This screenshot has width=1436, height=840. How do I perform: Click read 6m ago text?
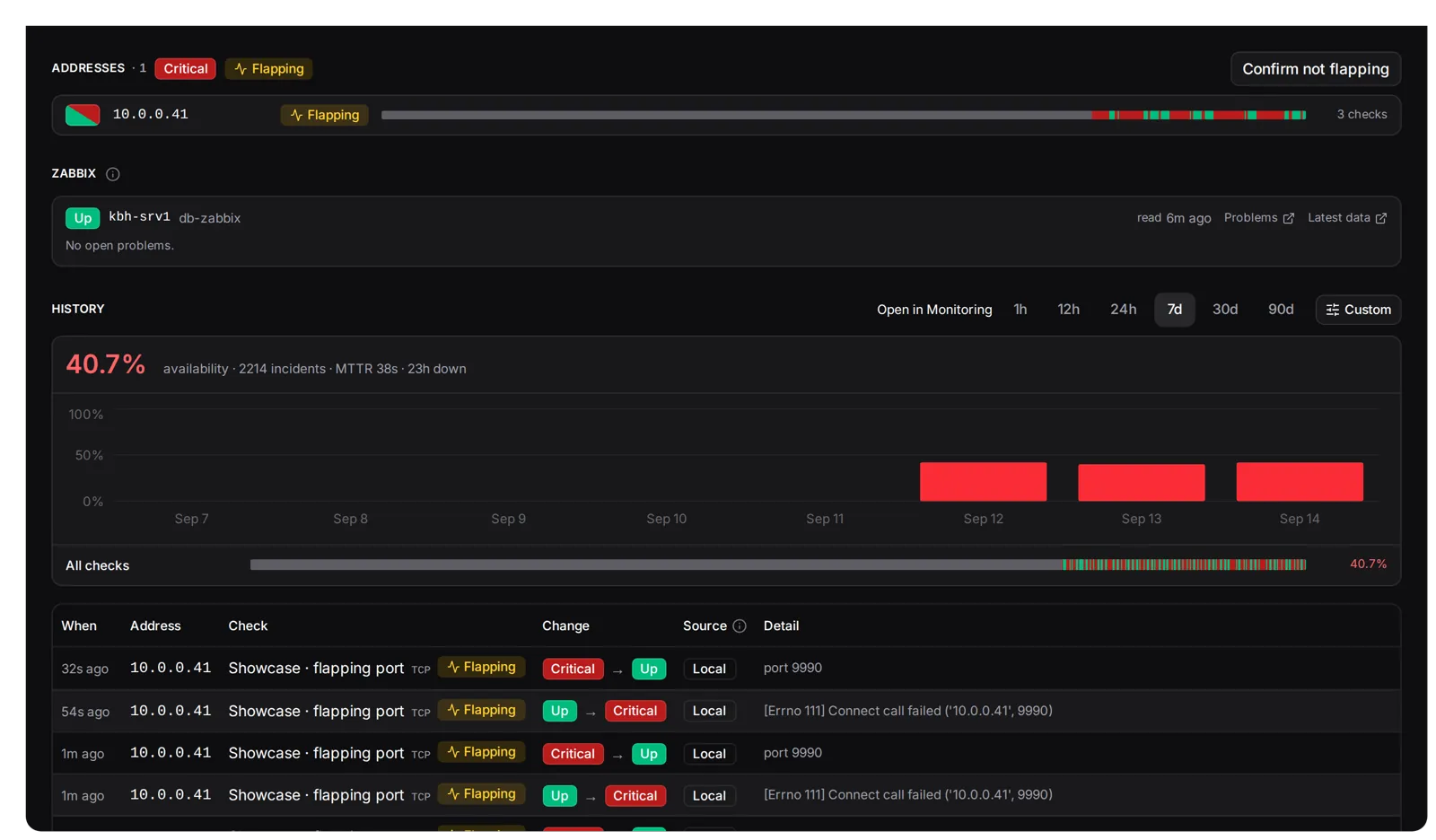(x=1174, y=218)
